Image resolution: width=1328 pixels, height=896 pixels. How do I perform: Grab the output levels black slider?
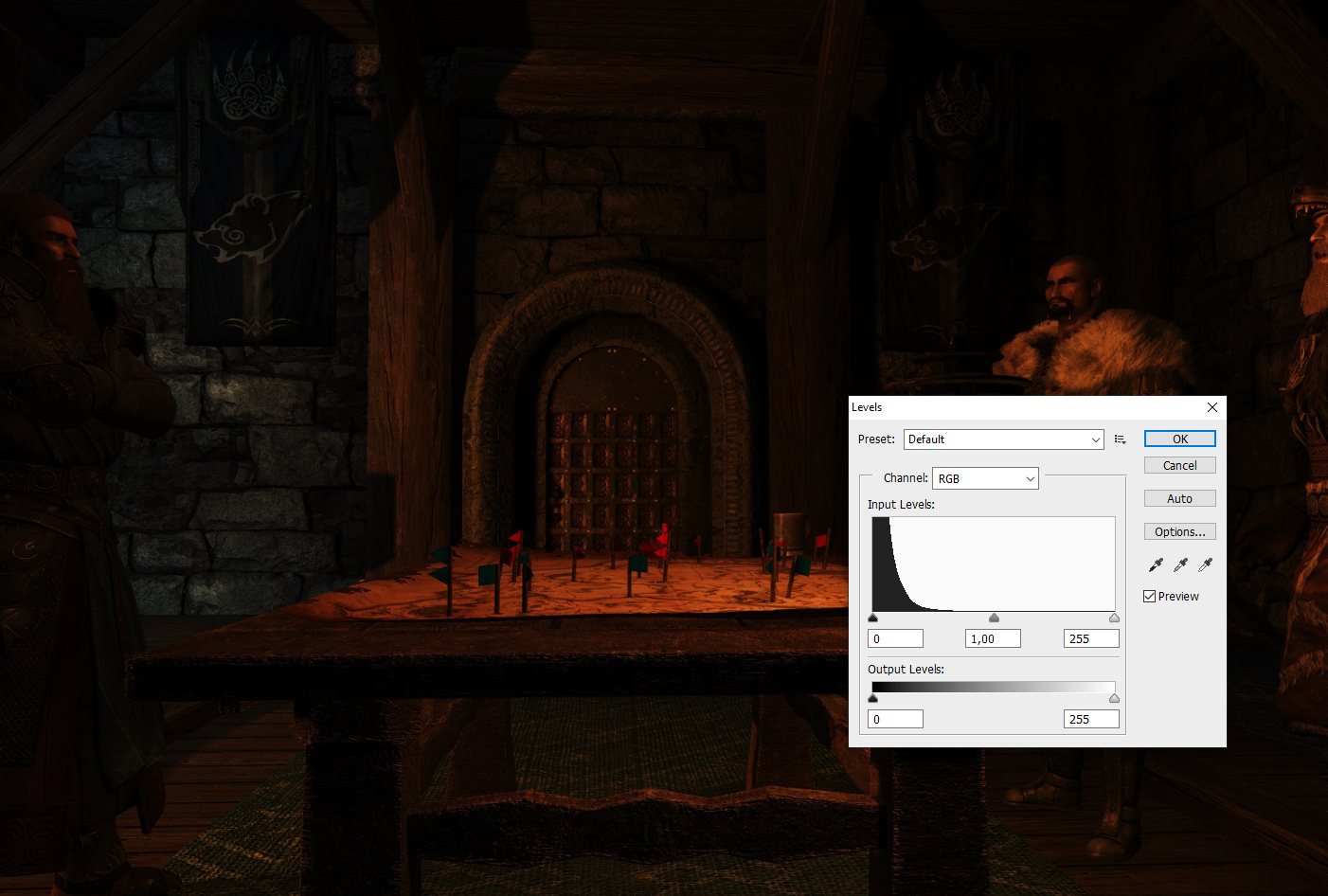[x=872, y=698]
